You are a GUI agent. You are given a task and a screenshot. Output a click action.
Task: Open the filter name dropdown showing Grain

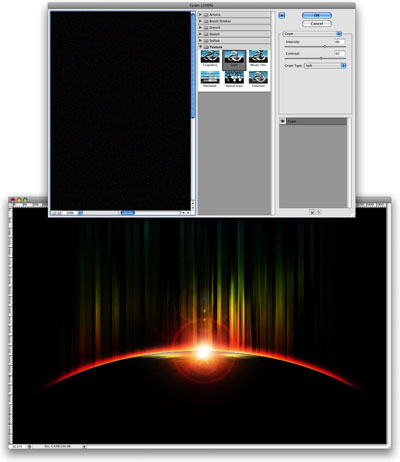(312, 34)
